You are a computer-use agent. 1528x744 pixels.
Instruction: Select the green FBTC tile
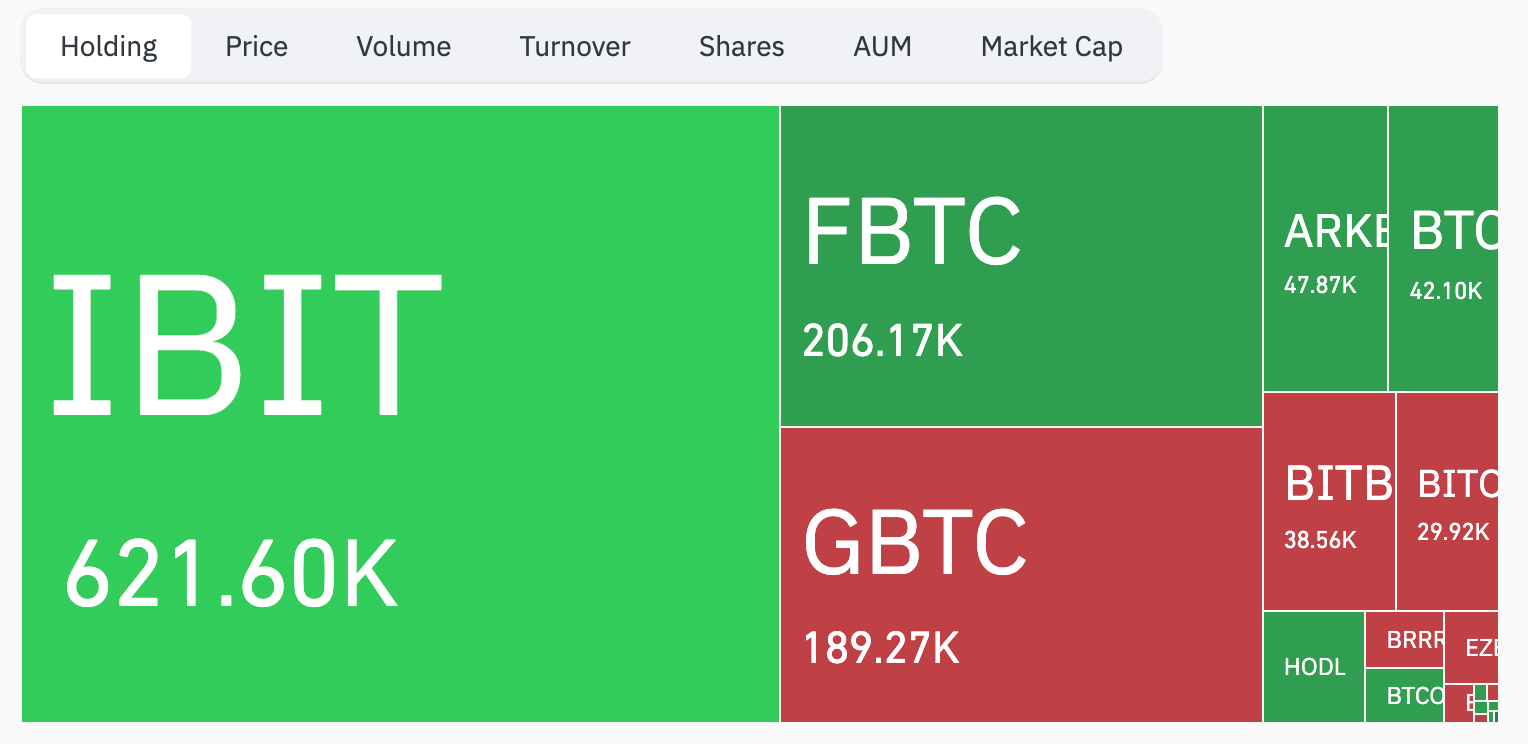pos(1021,266)
